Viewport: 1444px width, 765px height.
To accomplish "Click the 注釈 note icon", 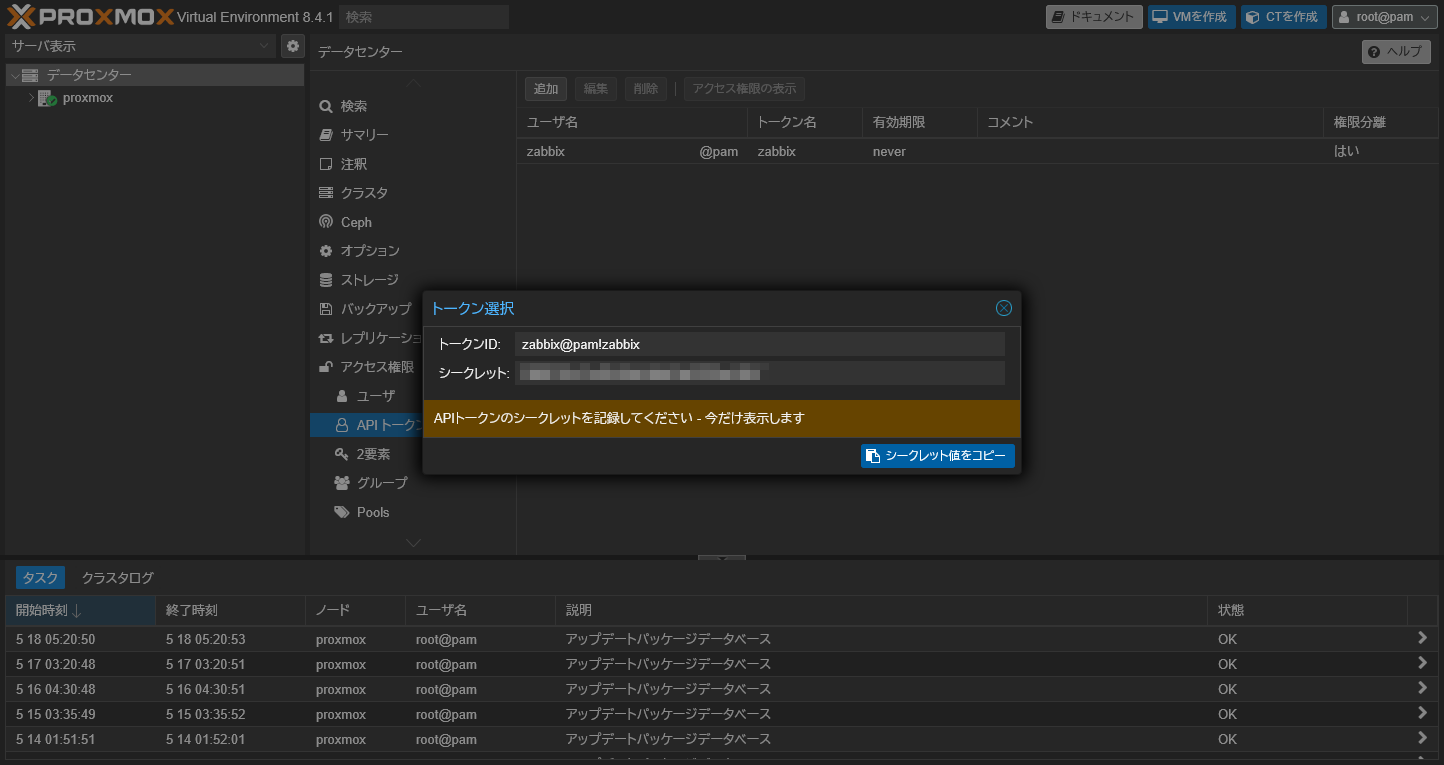I will pyautogui.click(x=325, y=164).
